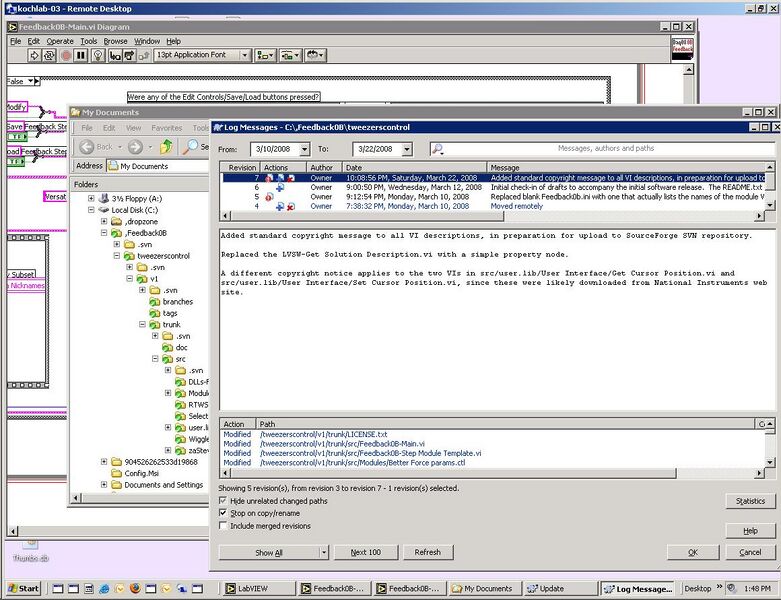
Task: Open the To date dropdown
Action: [x=407, y=149]
